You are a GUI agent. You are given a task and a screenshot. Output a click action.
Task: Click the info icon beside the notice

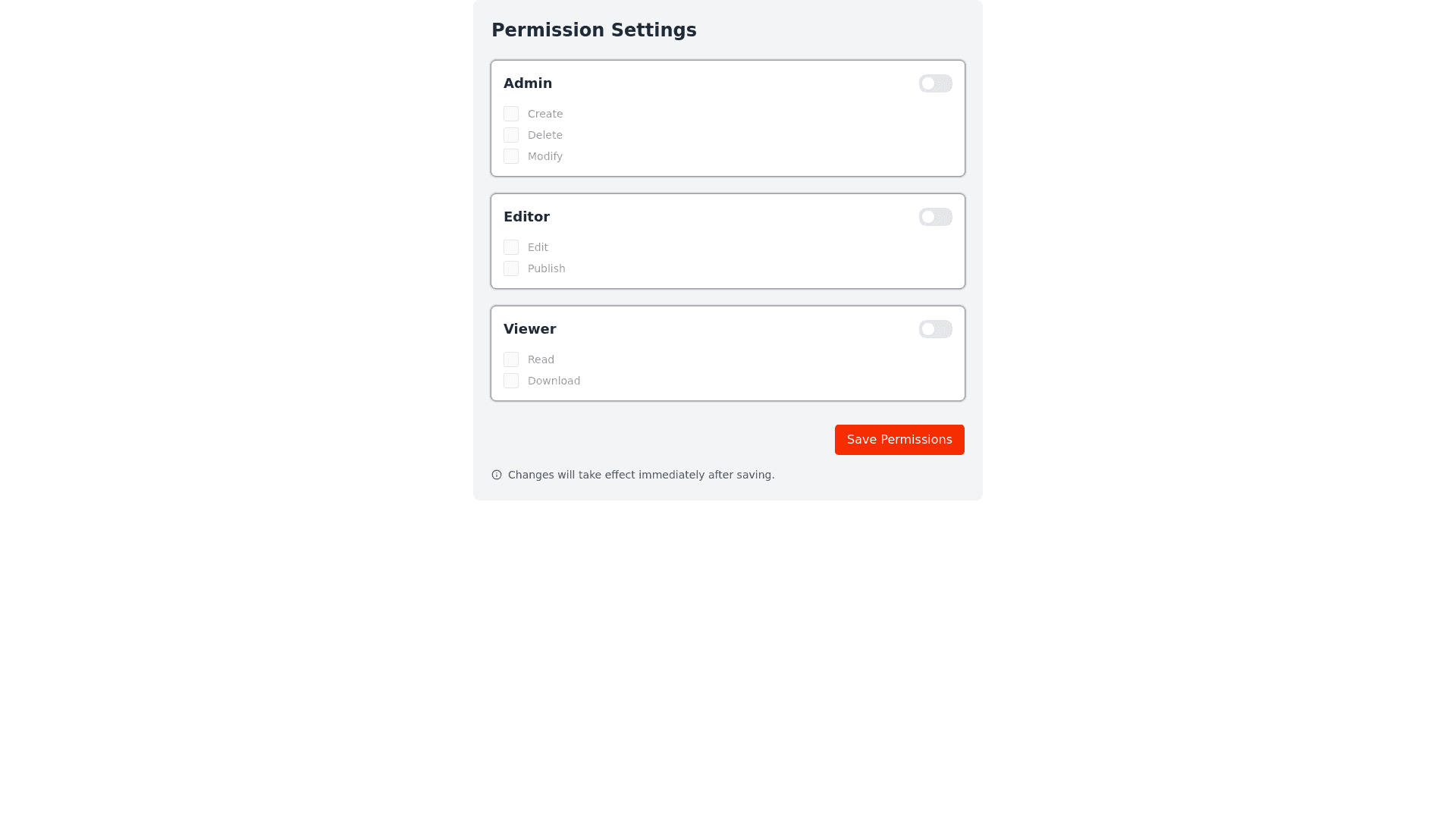click(497, 475)
